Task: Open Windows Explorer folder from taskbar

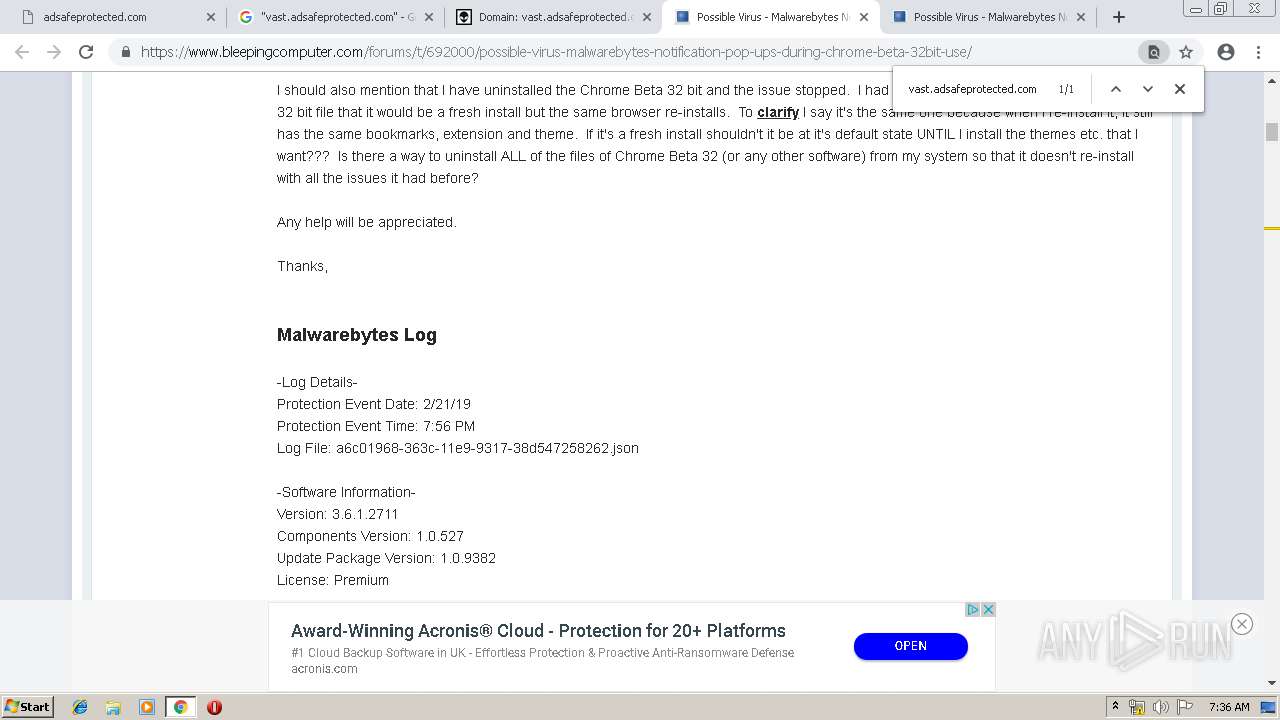Action: [113, 707]
